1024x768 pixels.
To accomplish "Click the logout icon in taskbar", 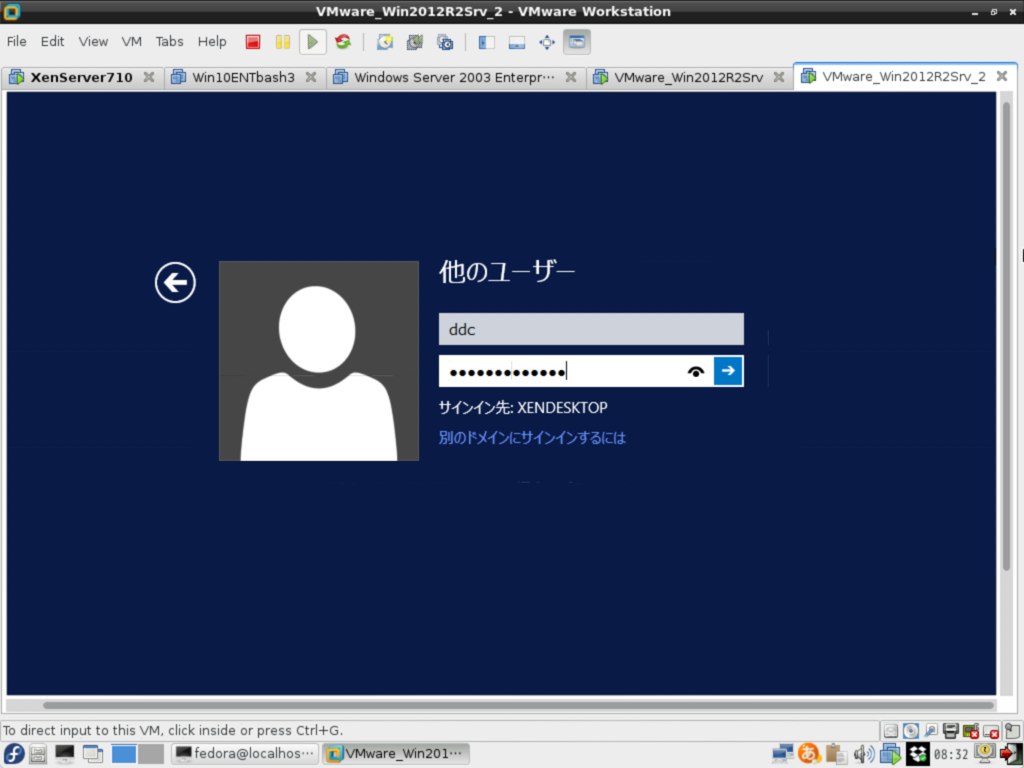I will click(x=1012, y=754).
